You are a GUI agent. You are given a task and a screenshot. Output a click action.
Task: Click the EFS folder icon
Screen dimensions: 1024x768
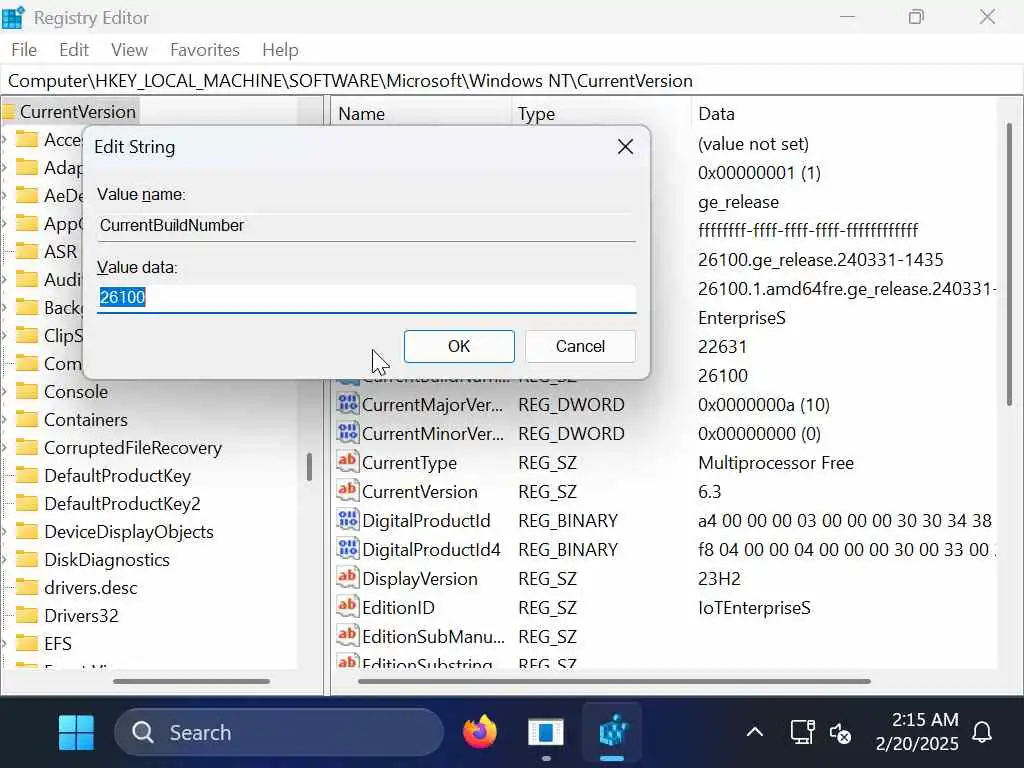coord(27,643)
